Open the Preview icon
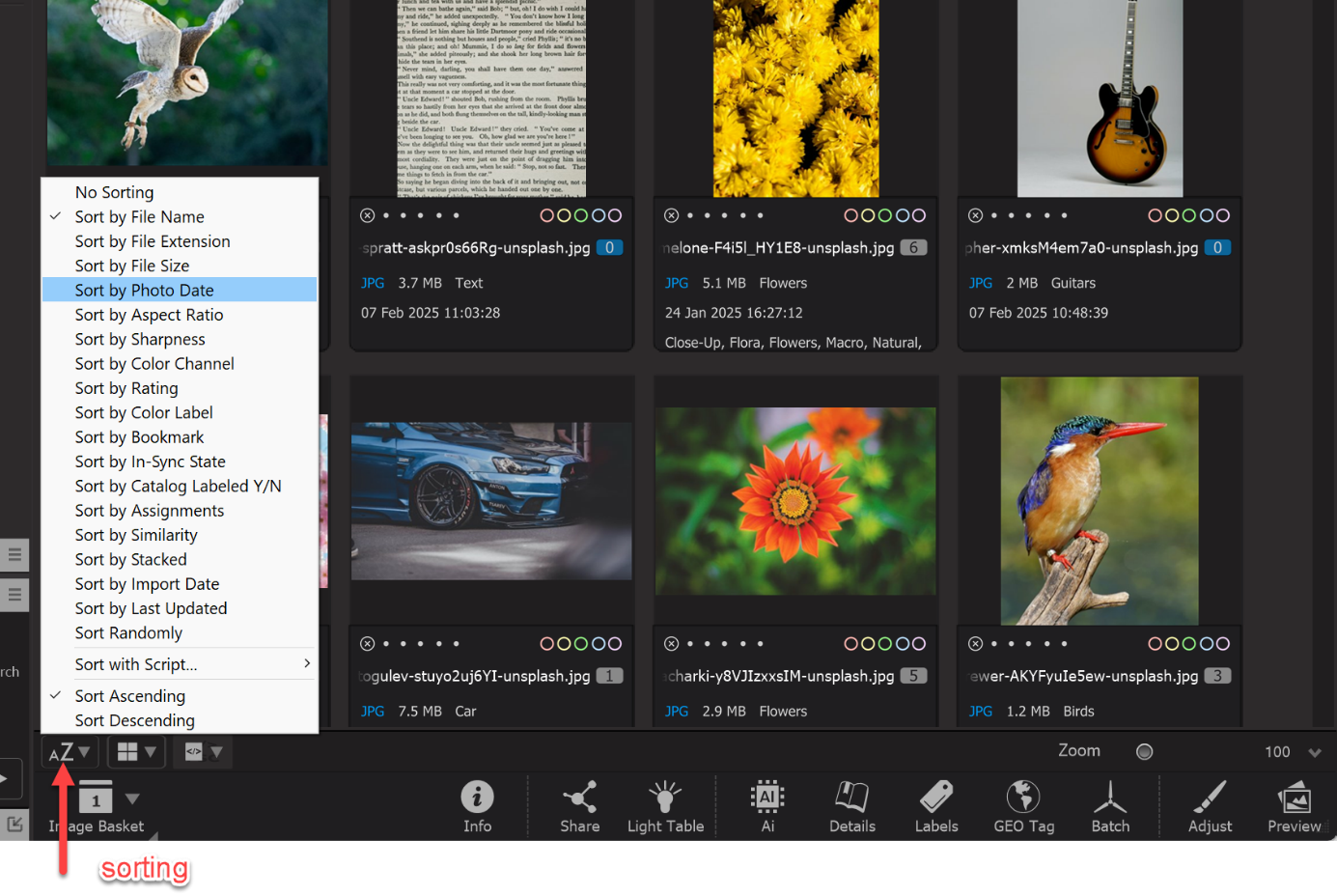 [x=1295, y=798]
